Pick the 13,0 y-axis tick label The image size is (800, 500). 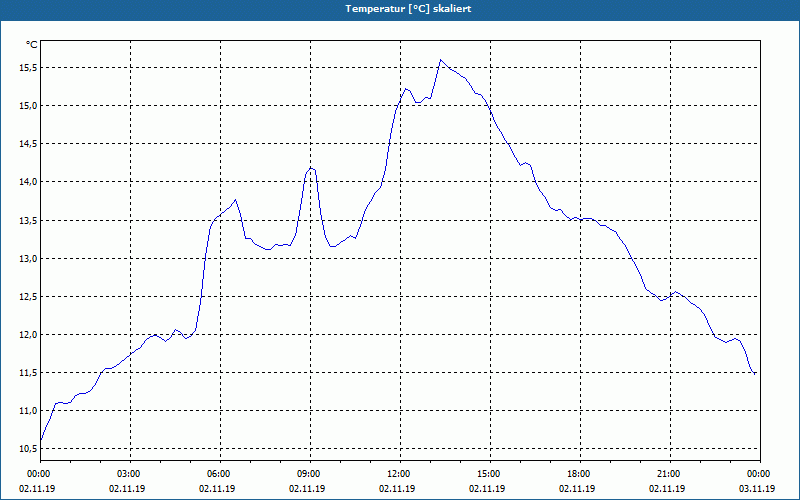(x=26, y=258)
